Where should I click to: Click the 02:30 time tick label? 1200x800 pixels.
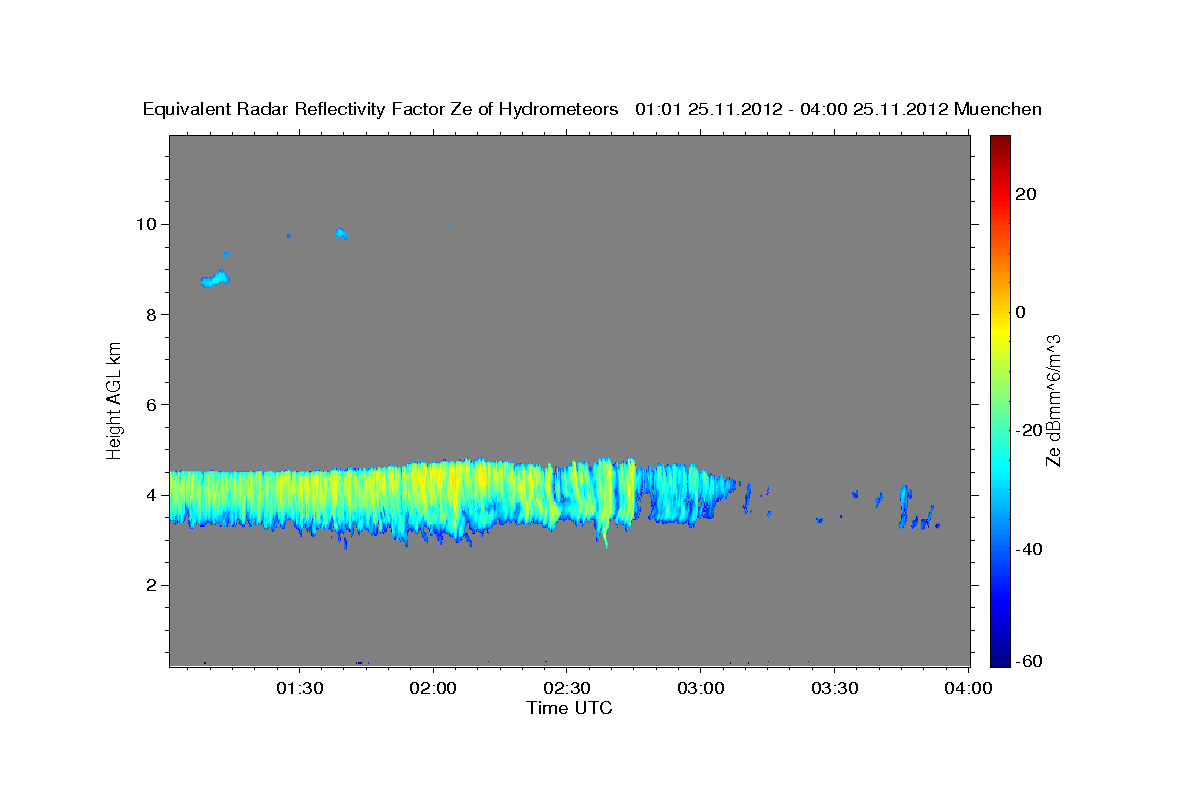(567, 688)
